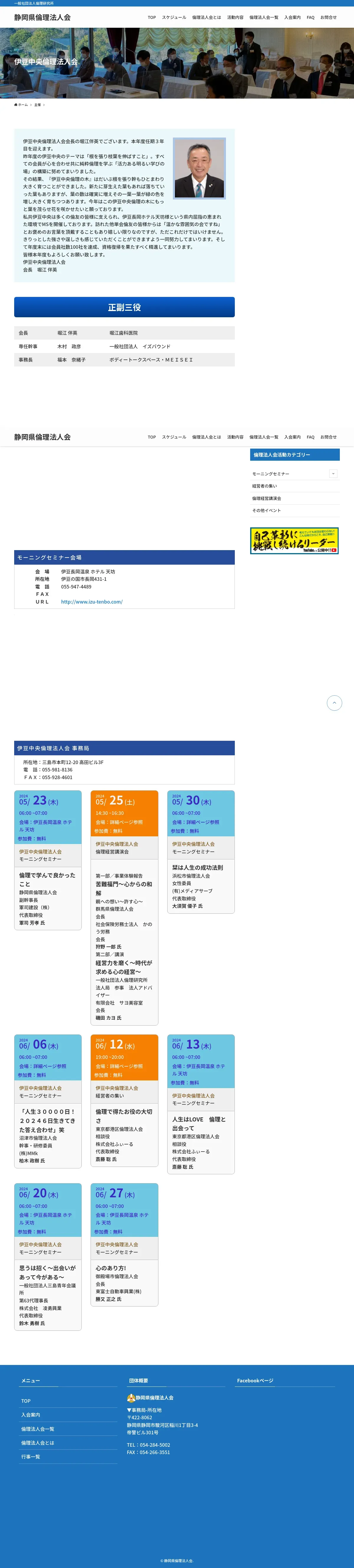
Task: Click TOP in the top header menu
Action: click(151, 18)
